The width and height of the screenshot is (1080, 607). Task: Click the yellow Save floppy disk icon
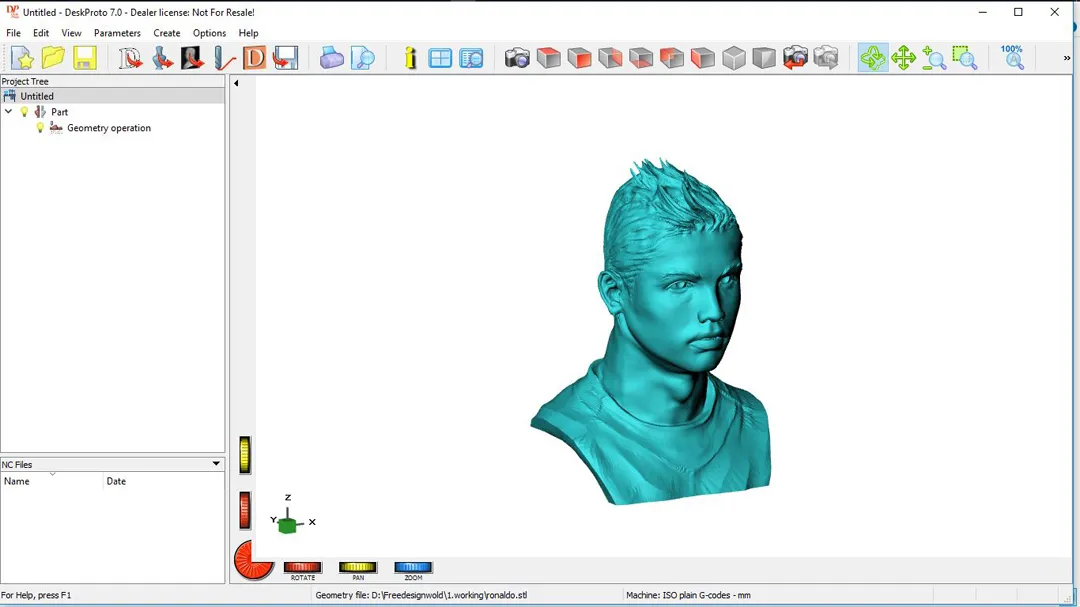(x=85, y=59)
